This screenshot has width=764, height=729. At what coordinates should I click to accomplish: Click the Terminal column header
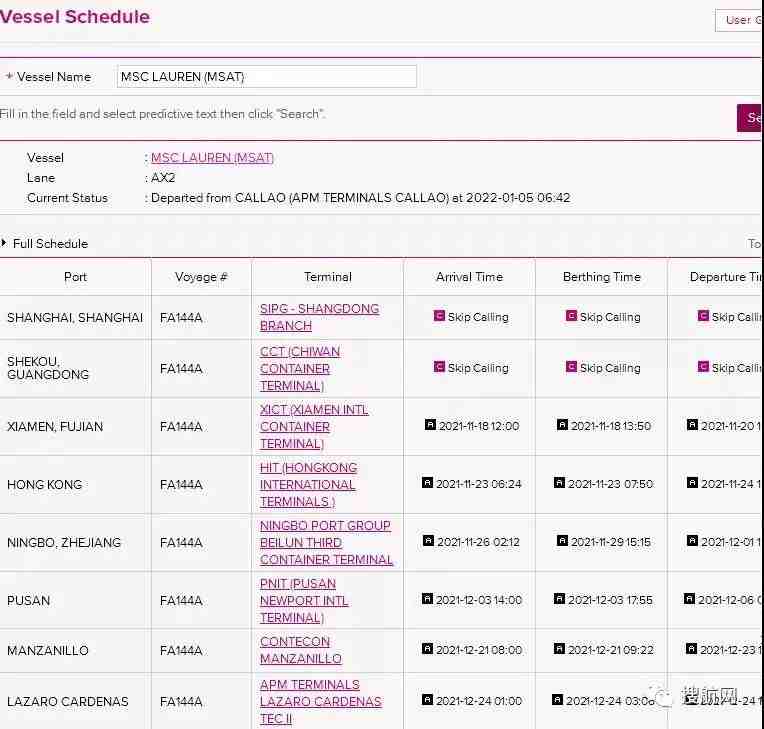(x=327, y=277)
